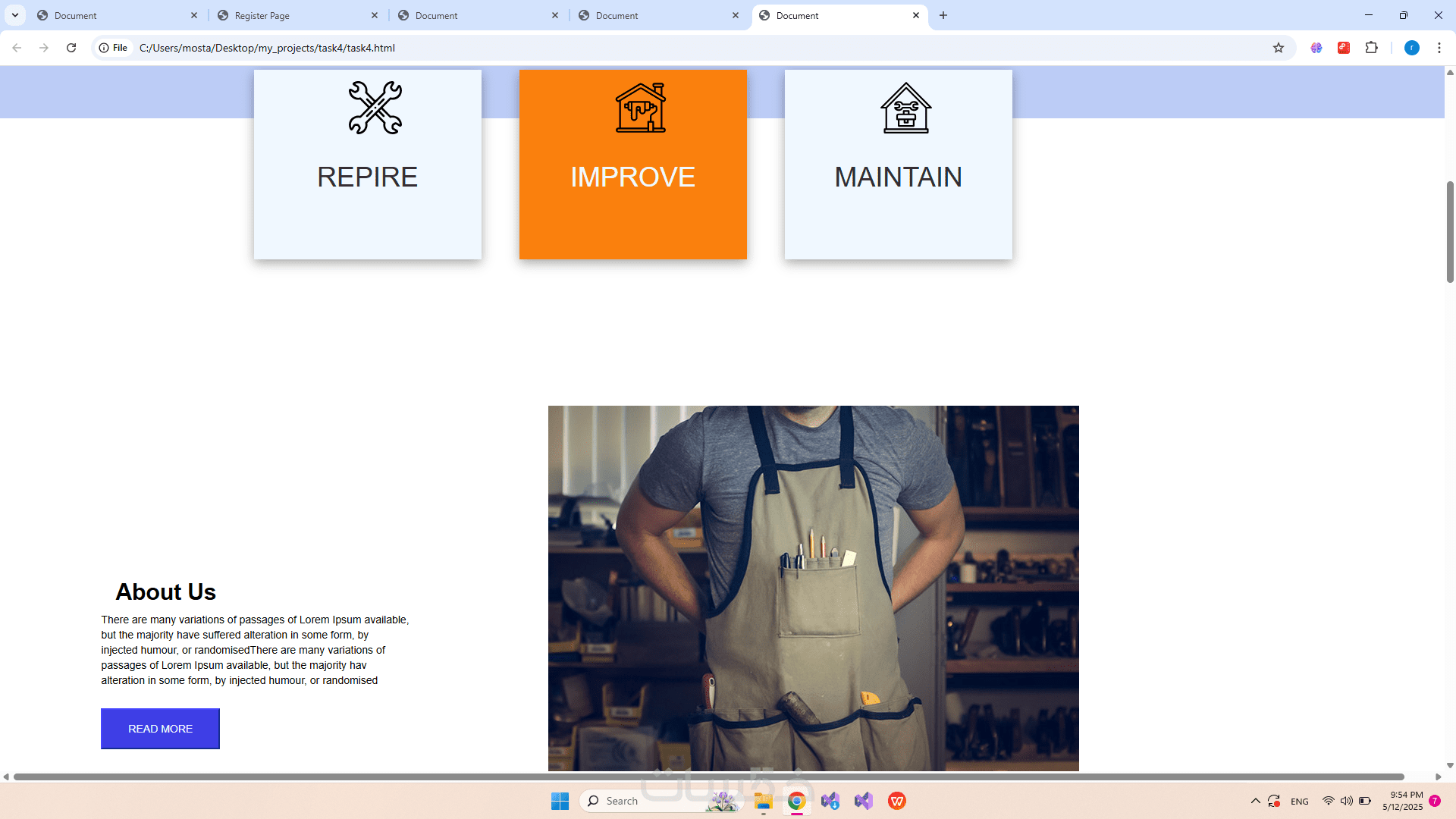This screenshot has width=1456, height=819.
Task: Click the File site info chip
Action: click(x=114, y=48)
